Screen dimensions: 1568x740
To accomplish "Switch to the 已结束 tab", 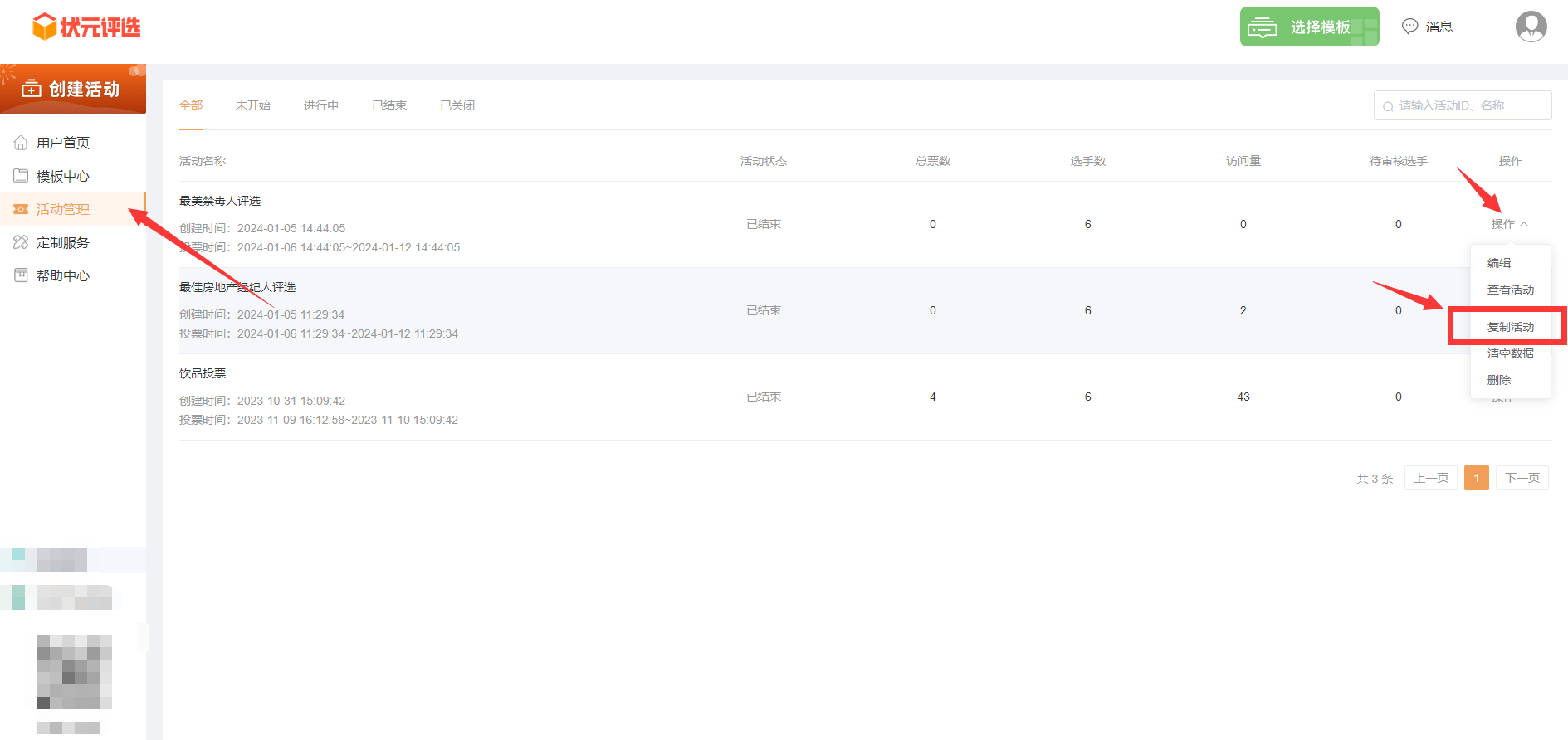I will 389,105.
